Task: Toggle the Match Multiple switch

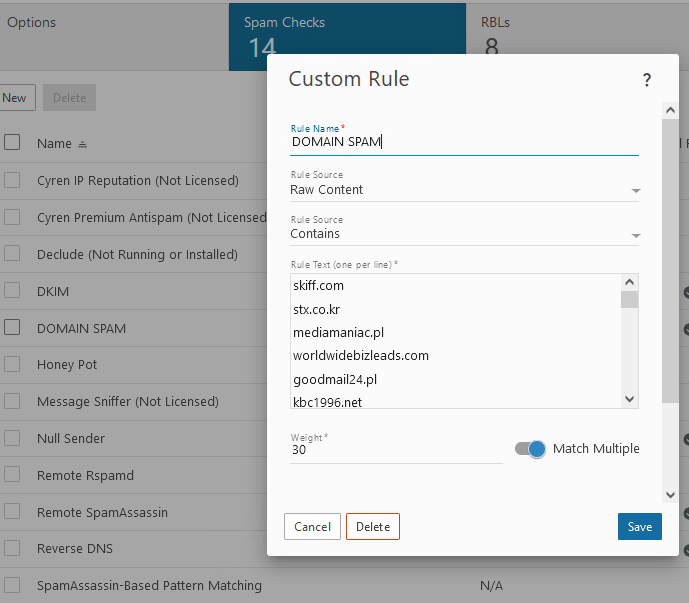Action: pyautogui.click(x=530, y=449)
